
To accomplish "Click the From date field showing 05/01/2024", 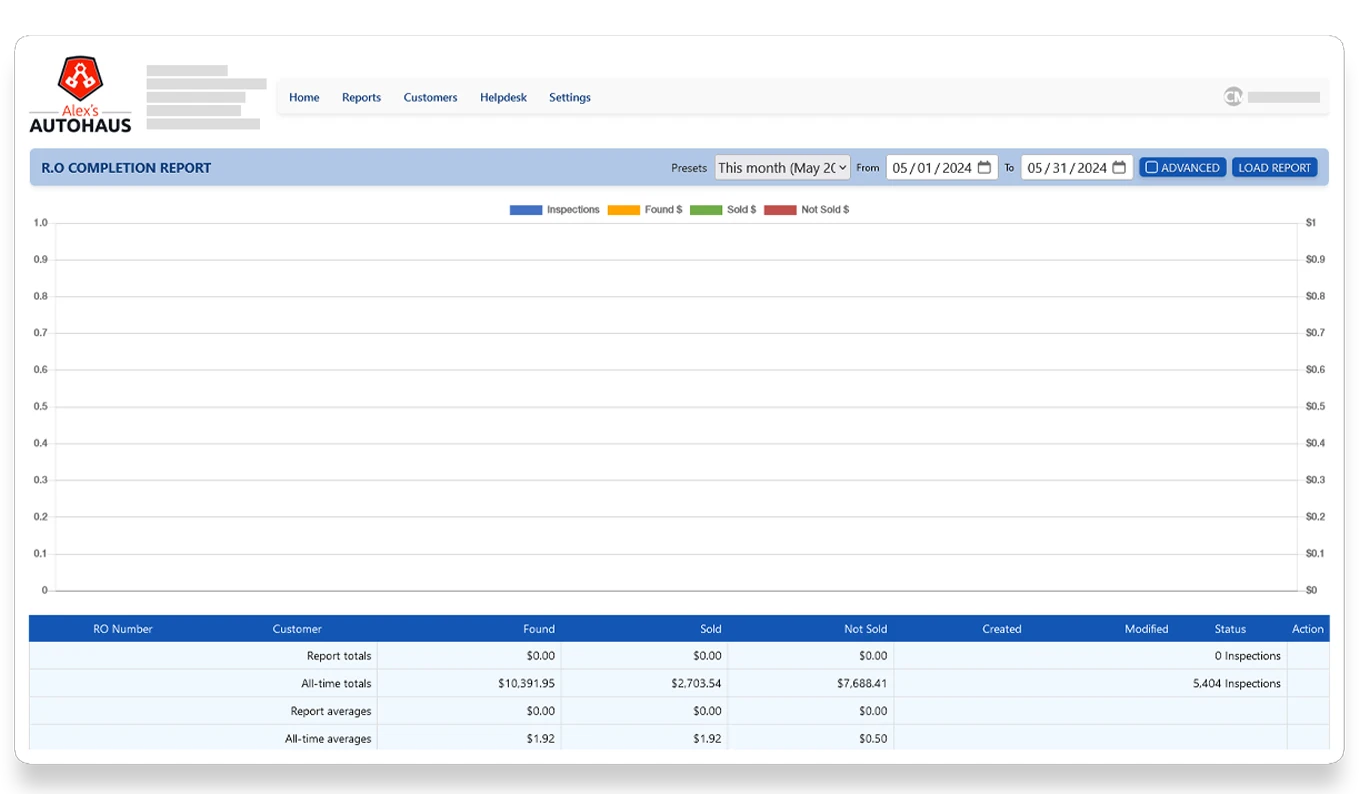I will pyautogui.click(x=931, y=168).
